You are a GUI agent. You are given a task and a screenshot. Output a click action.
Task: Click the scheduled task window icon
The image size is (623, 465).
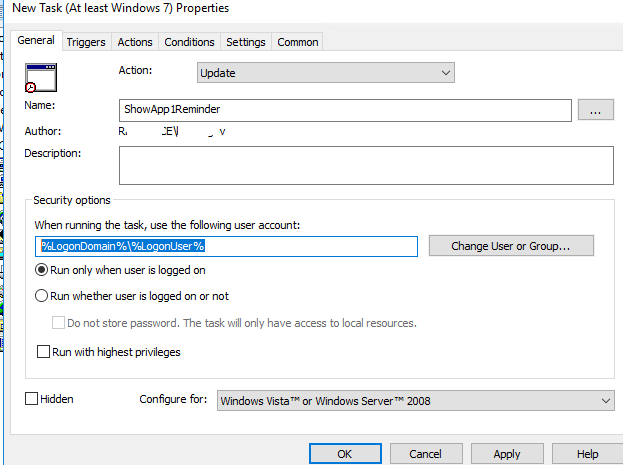41,78
